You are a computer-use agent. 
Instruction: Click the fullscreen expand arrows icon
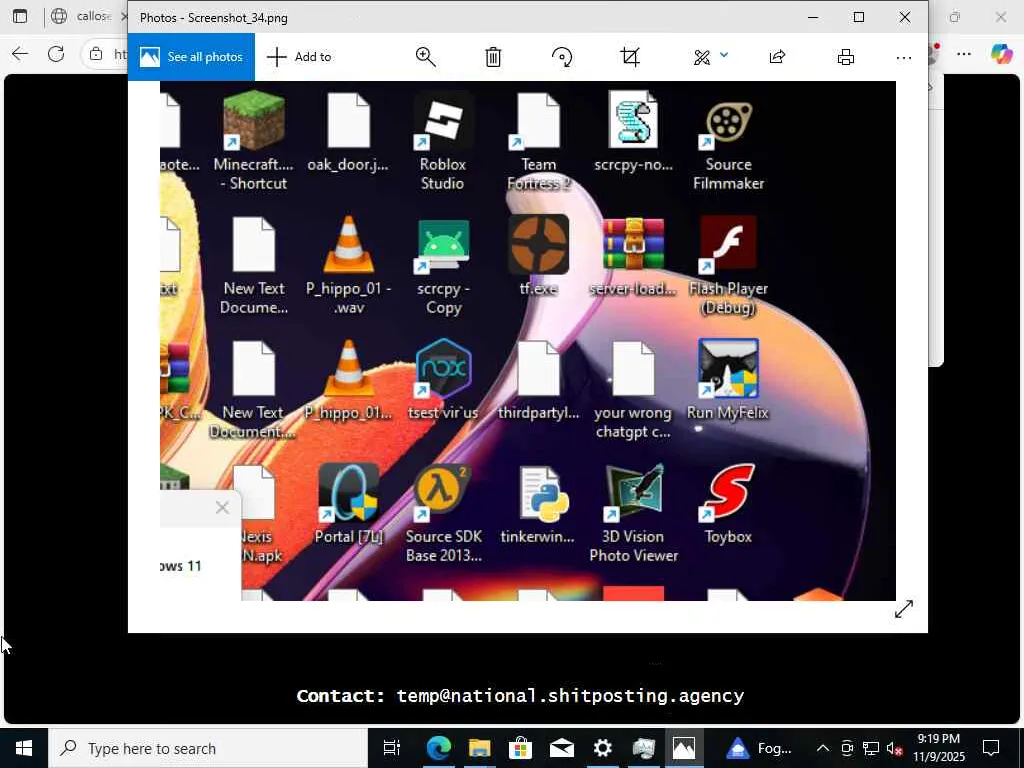tap(904, 609)
